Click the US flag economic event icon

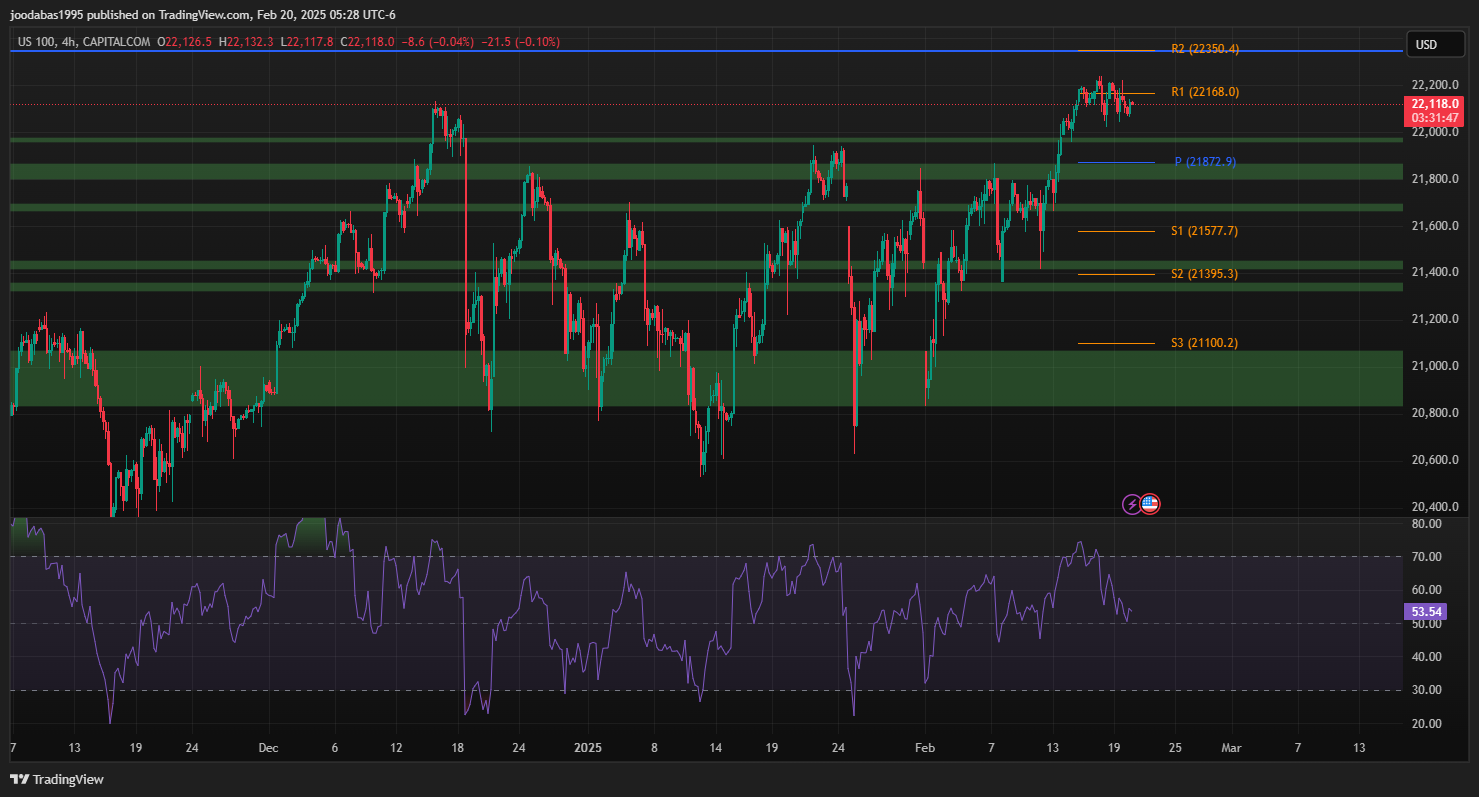pyautogui.click(x=1150, y=504)
